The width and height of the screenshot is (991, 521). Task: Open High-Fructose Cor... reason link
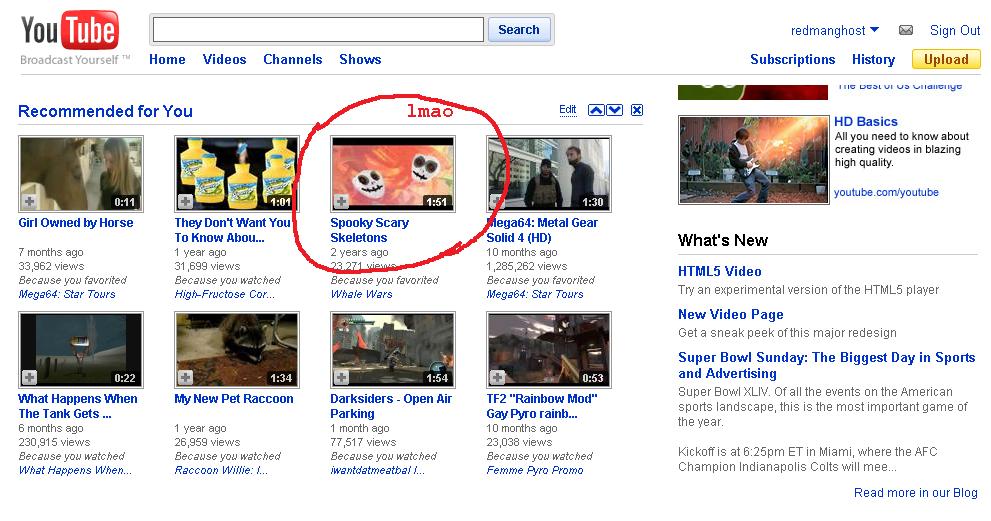[224, 294]
